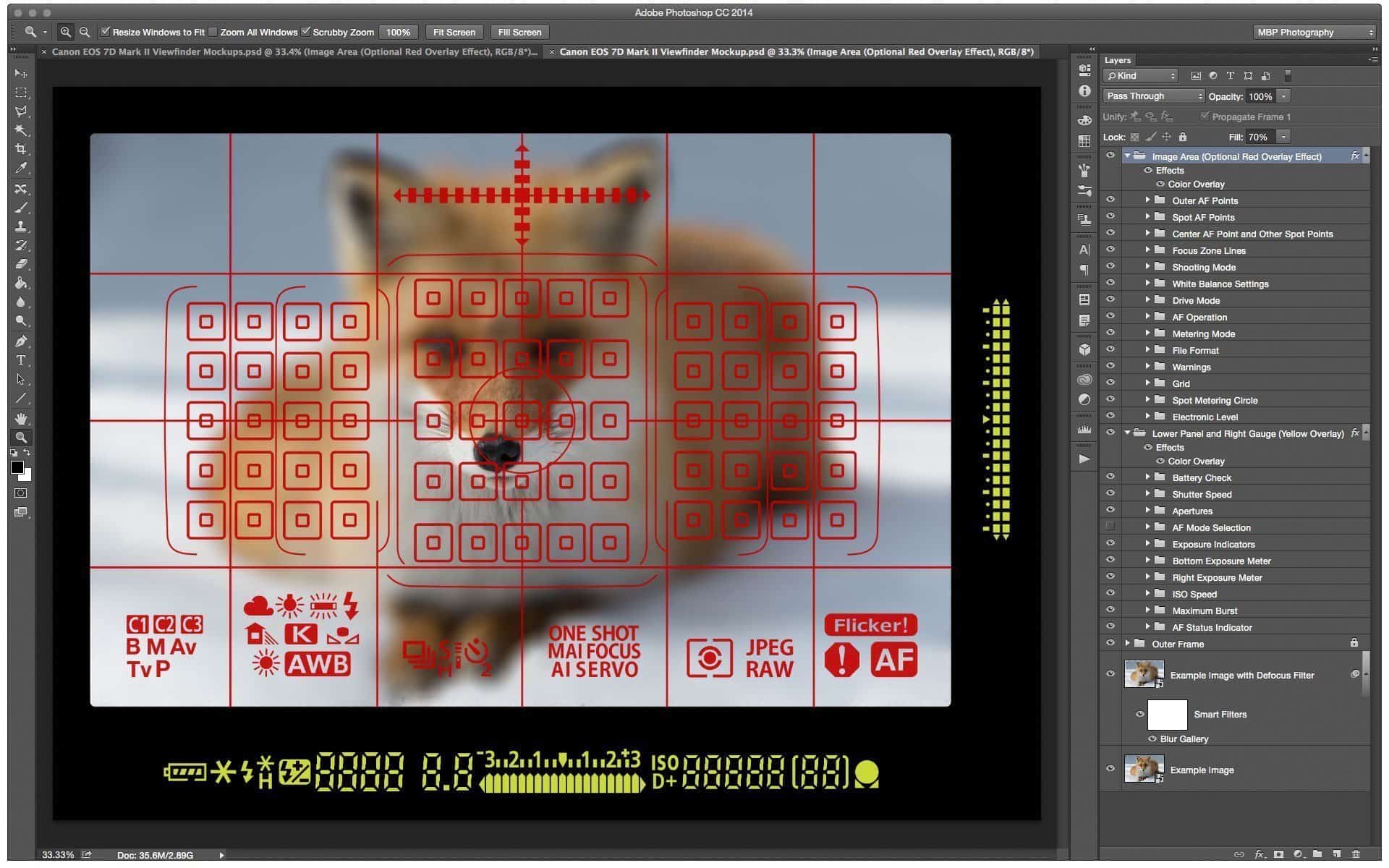Viewport: 1389px width, 868px height.
Task: Select the Magic Wand tool
Action: (x=21, y=130)
